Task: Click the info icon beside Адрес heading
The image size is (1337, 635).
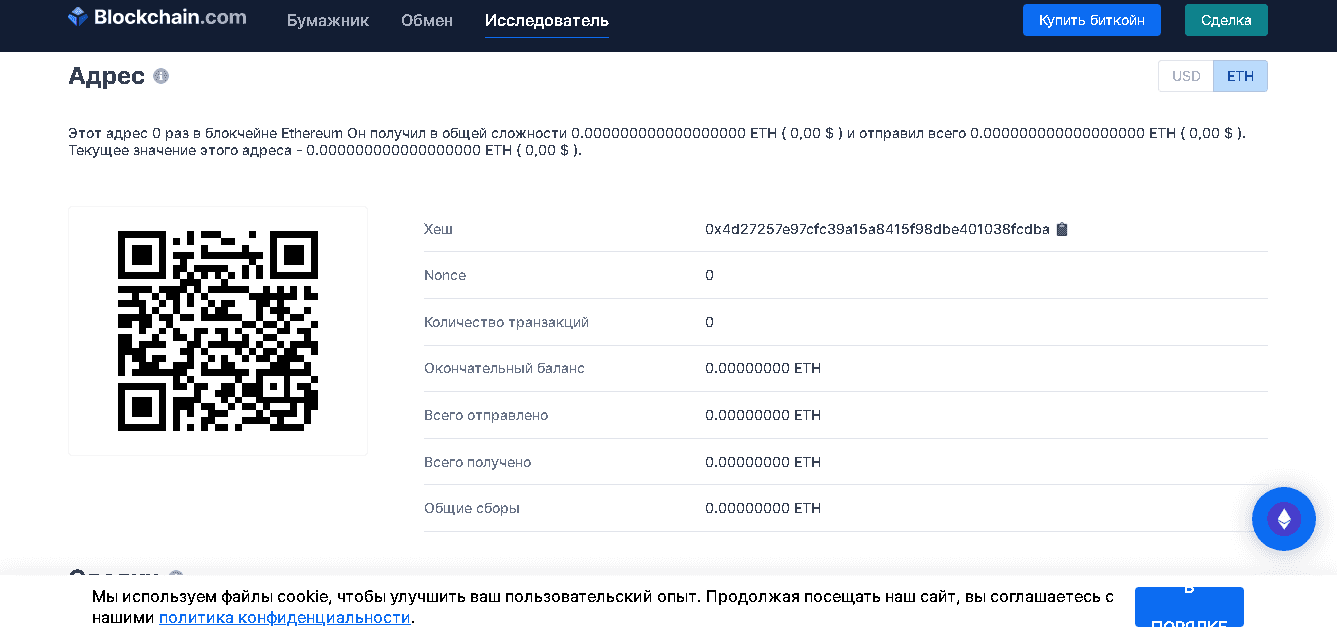Action: [x=161, y=76]
